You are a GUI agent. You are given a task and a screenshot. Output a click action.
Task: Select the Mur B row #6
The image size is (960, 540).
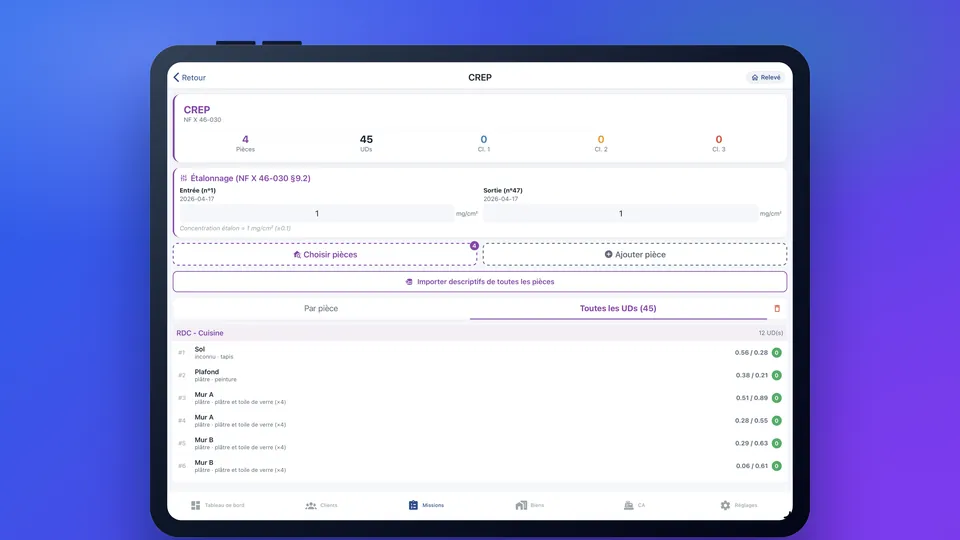pyautogui.click(x=480, y=466)
